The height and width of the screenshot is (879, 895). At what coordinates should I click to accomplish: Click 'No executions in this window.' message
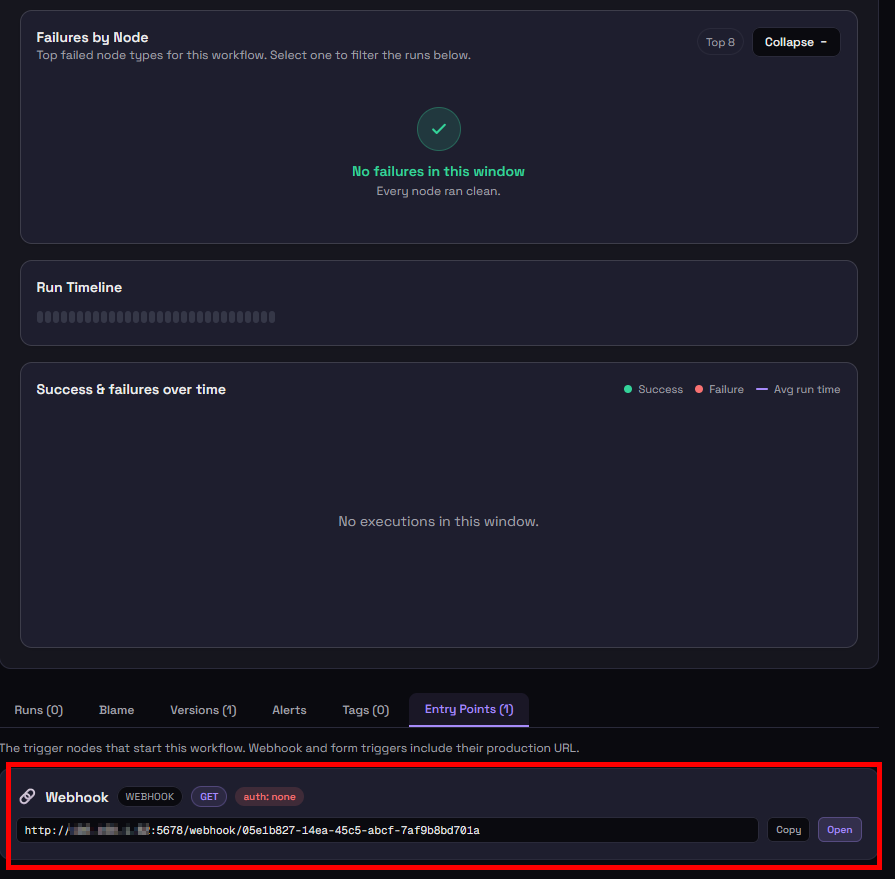[438, 521]
